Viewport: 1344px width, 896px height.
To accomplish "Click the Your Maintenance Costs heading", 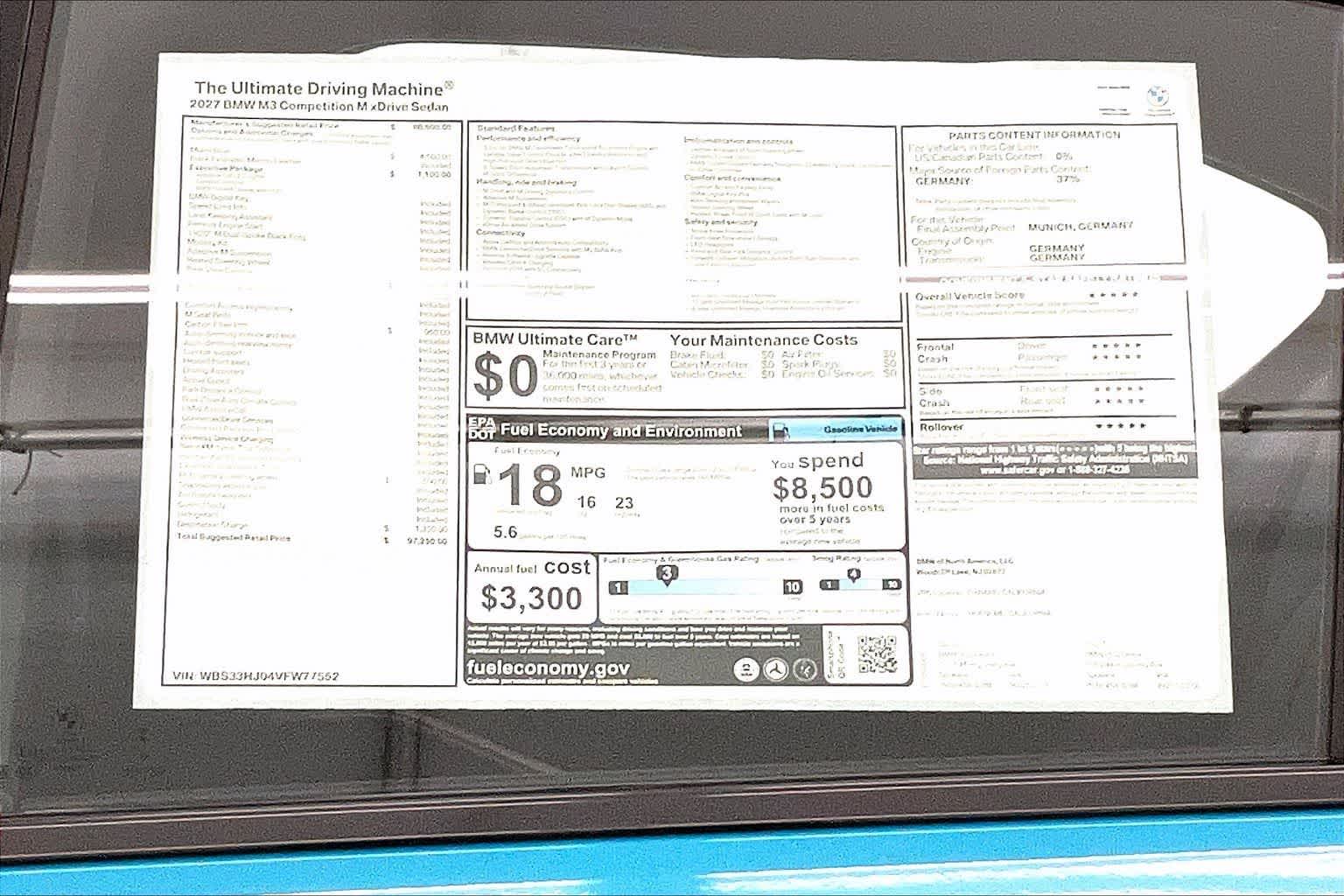I will [764, 340].
